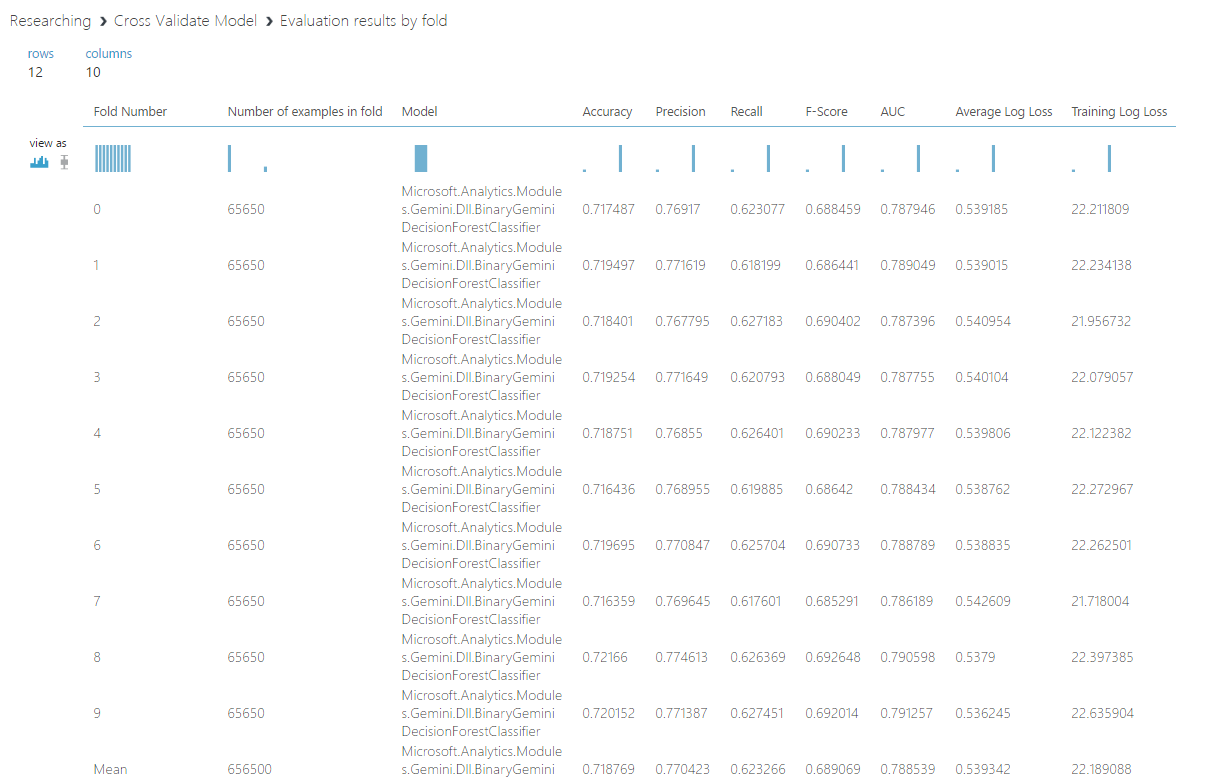Image resolution: width=1213 pixels, height=778 pixels.
Task: Click average log loss value 0.540954
Action: (982, 321)
